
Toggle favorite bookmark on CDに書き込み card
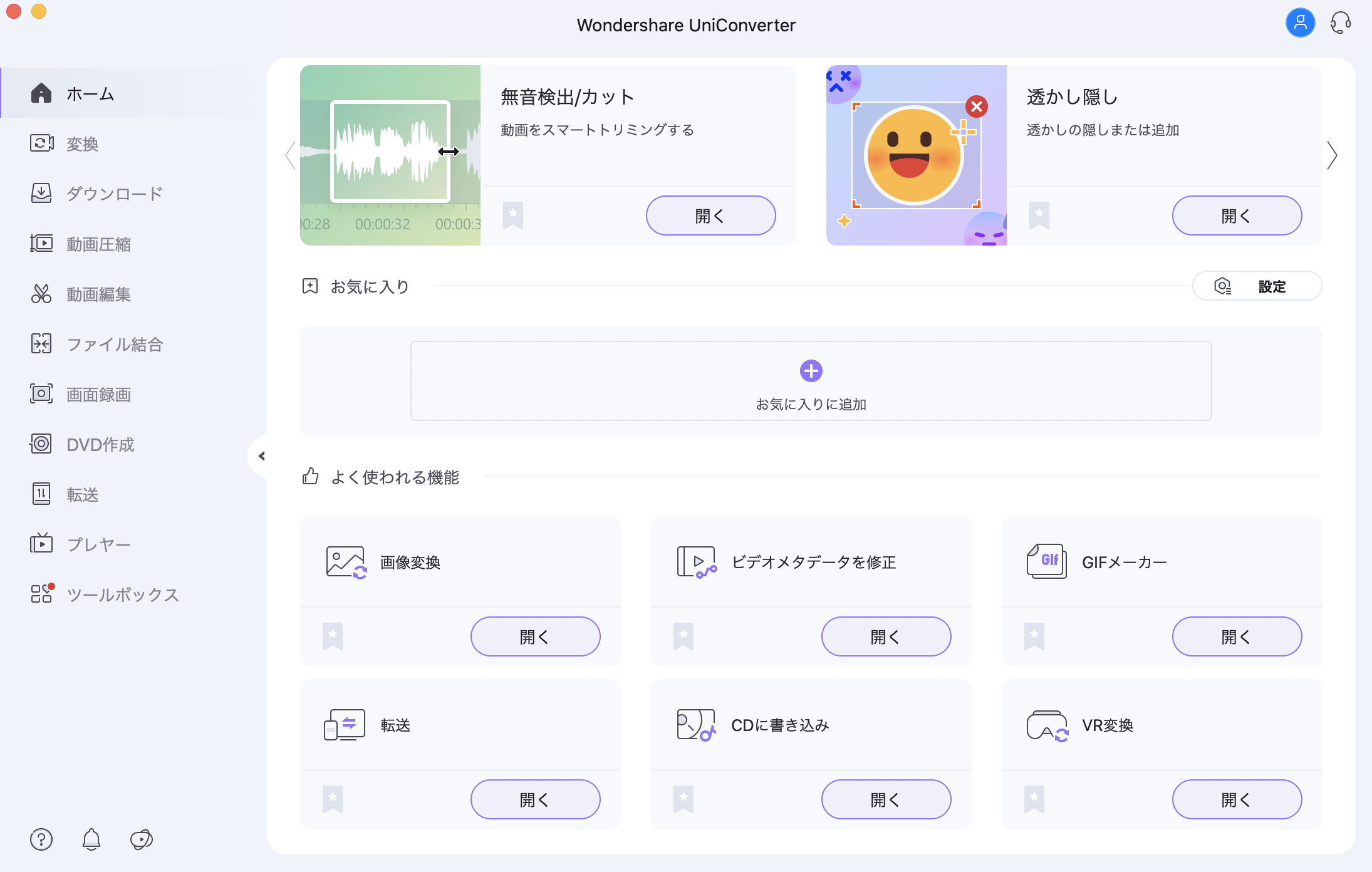click(683, 799)
